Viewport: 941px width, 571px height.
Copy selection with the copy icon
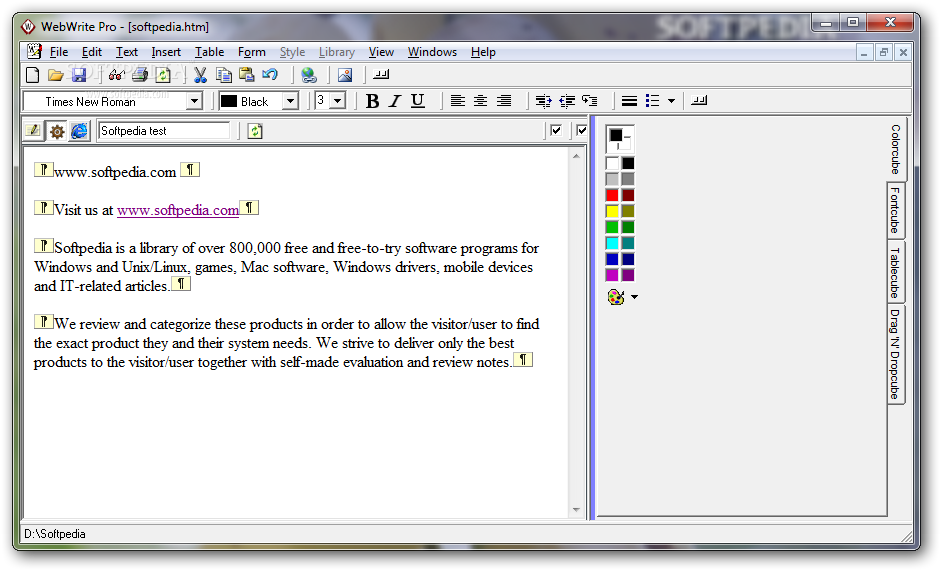point(224,75)
